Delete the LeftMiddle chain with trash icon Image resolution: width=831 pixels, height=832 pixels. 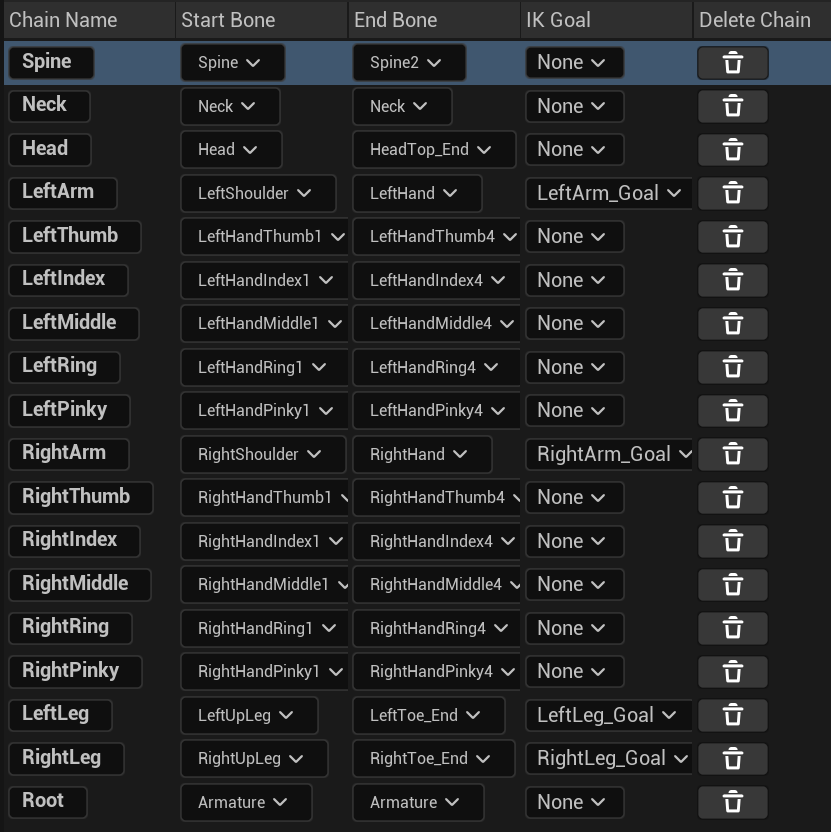[x=732, y=324]
